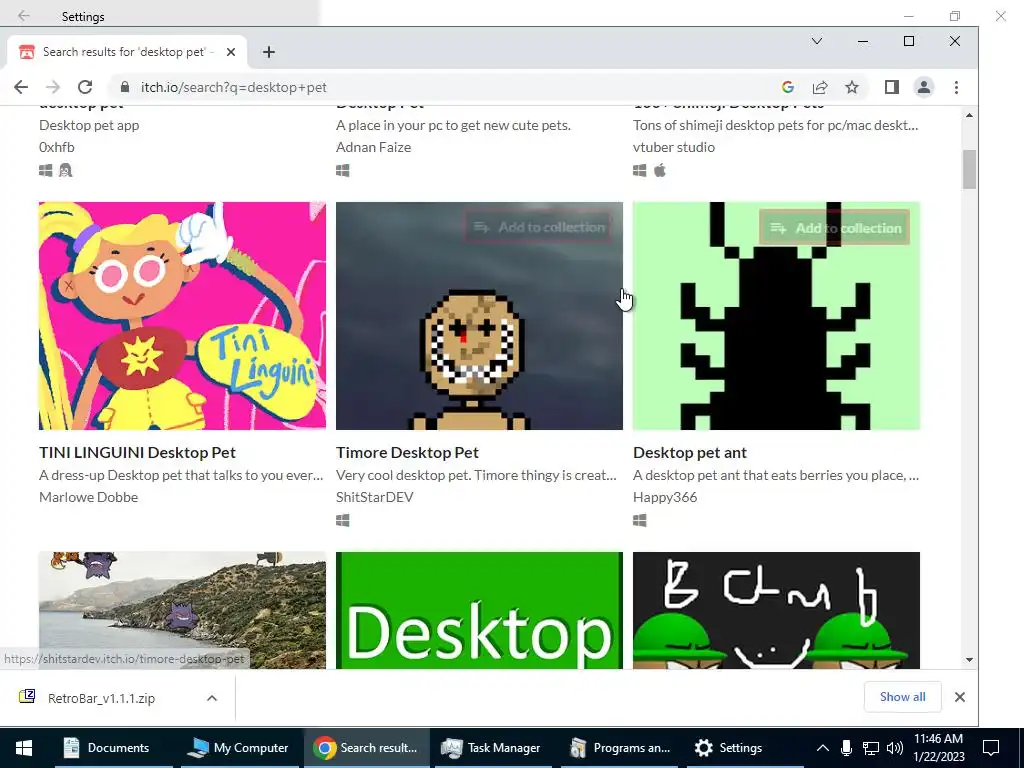
Task: Open the Chrome profile avatar menu
Action: (x=923, y=87)
